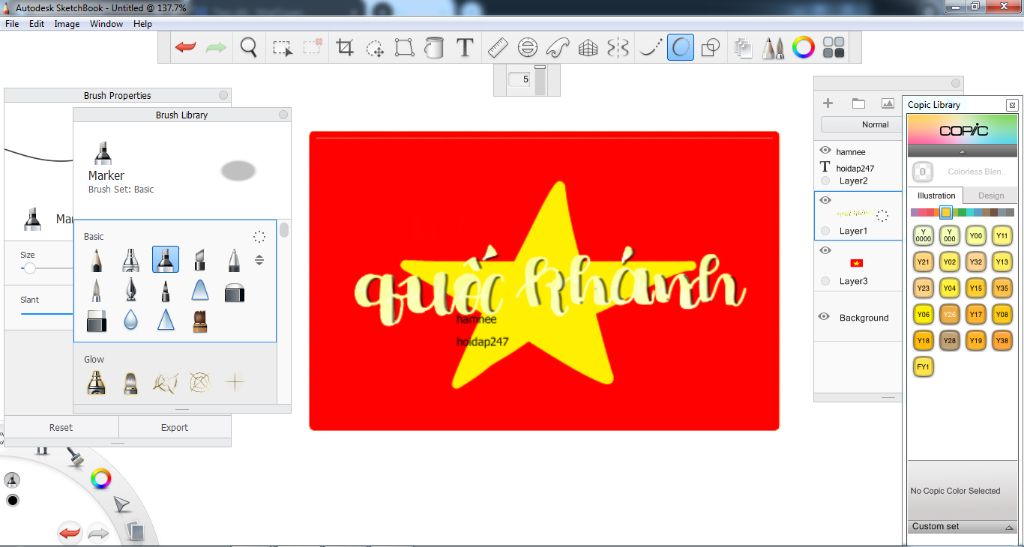
Task: Open the Help menu
Action: click(142, 23)
